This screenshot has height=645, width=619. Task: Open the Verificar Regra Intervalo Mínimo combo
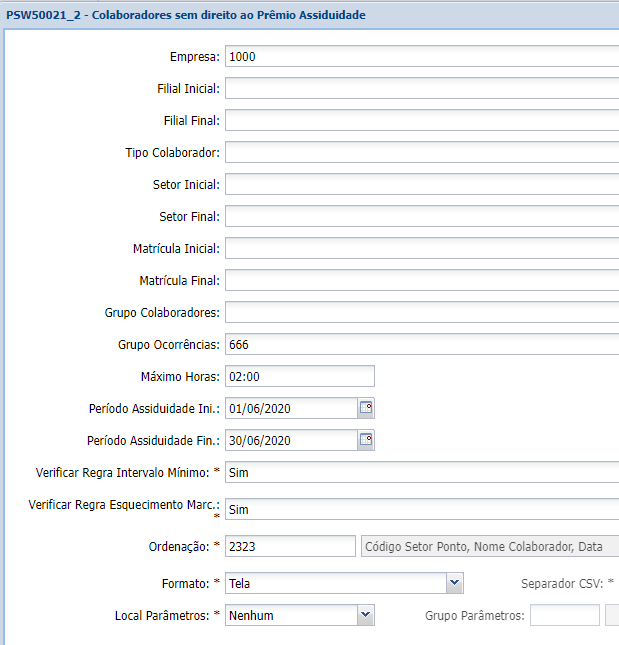[422, 472]
